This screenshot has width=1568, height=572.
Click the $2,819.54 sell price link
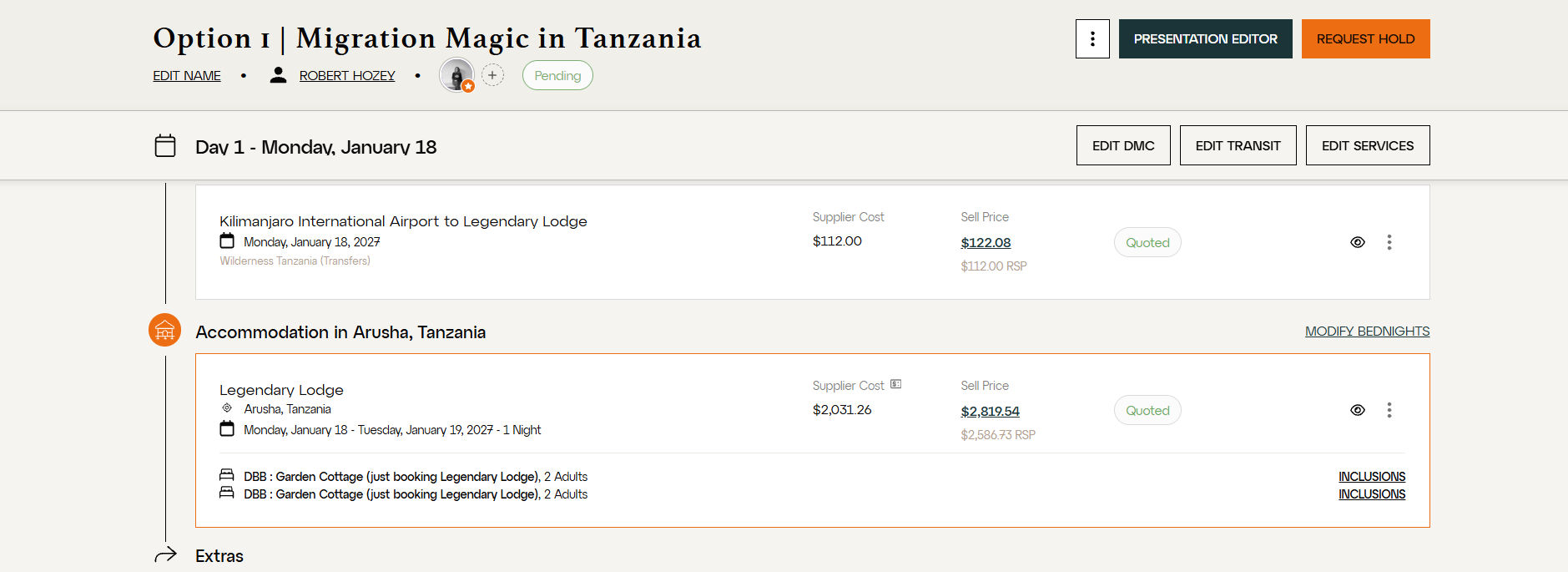(x=990, y=411)
